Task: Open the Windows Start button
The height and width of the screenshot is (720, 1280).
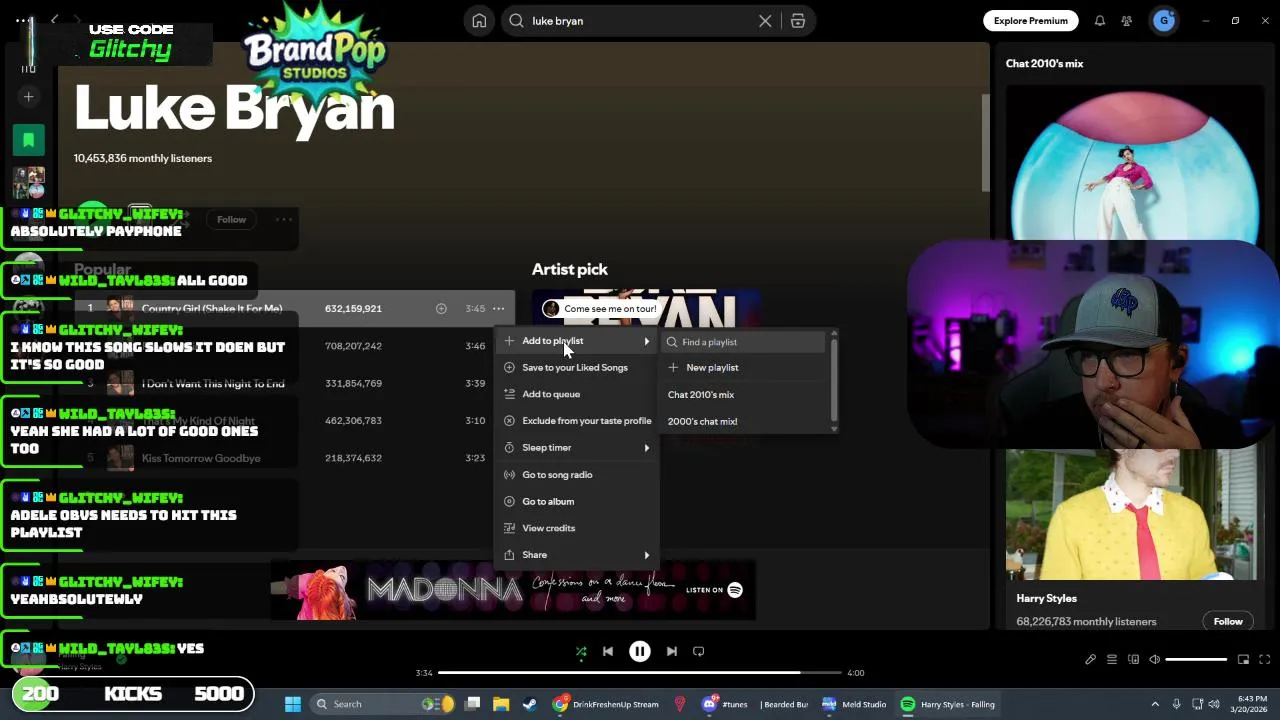Action: [293, 704]
